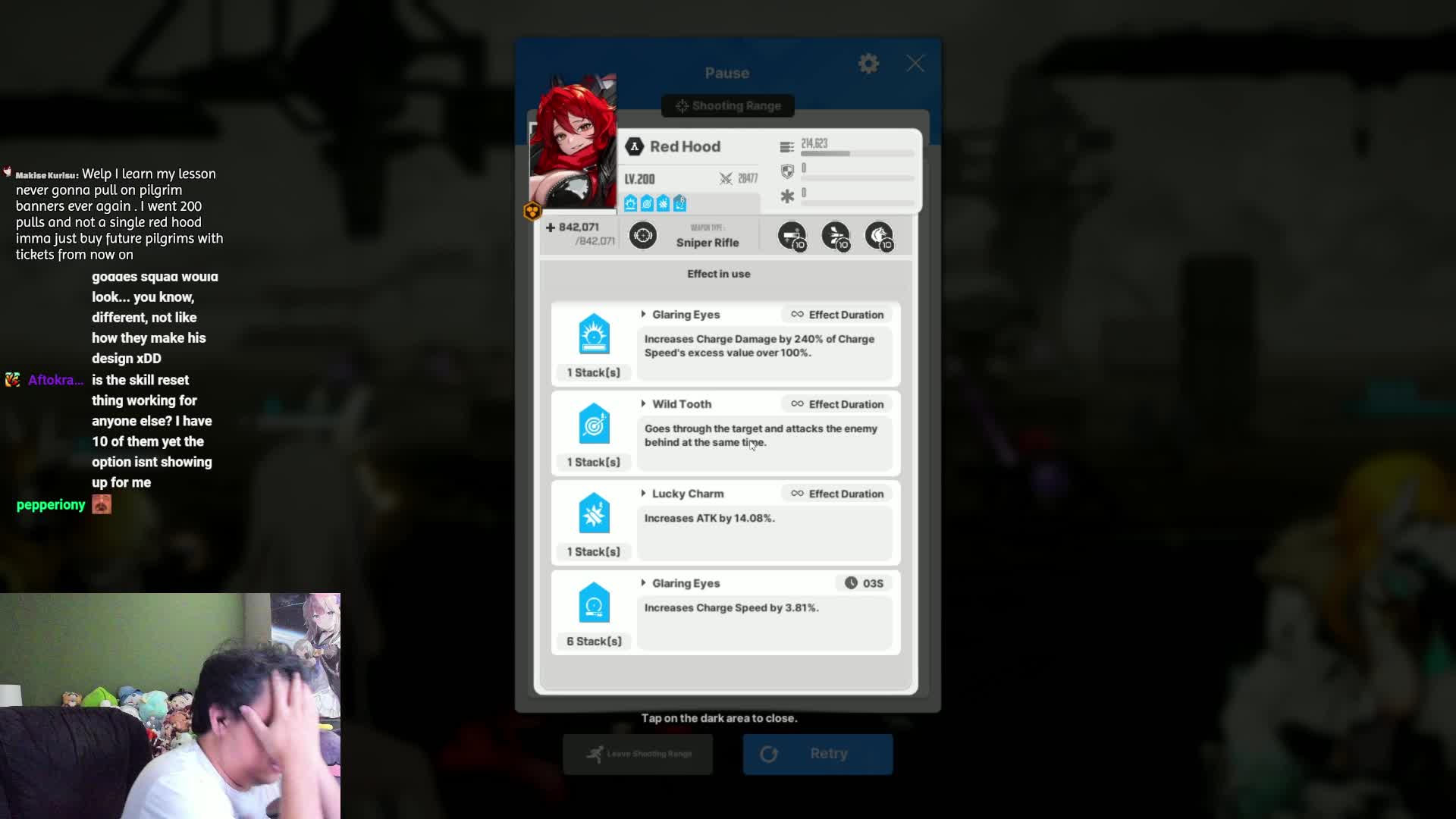Viewport: 1456px width, 819px height.
Task: Click the crossed swords ATK icon
Action: click(x=726, y=179)
